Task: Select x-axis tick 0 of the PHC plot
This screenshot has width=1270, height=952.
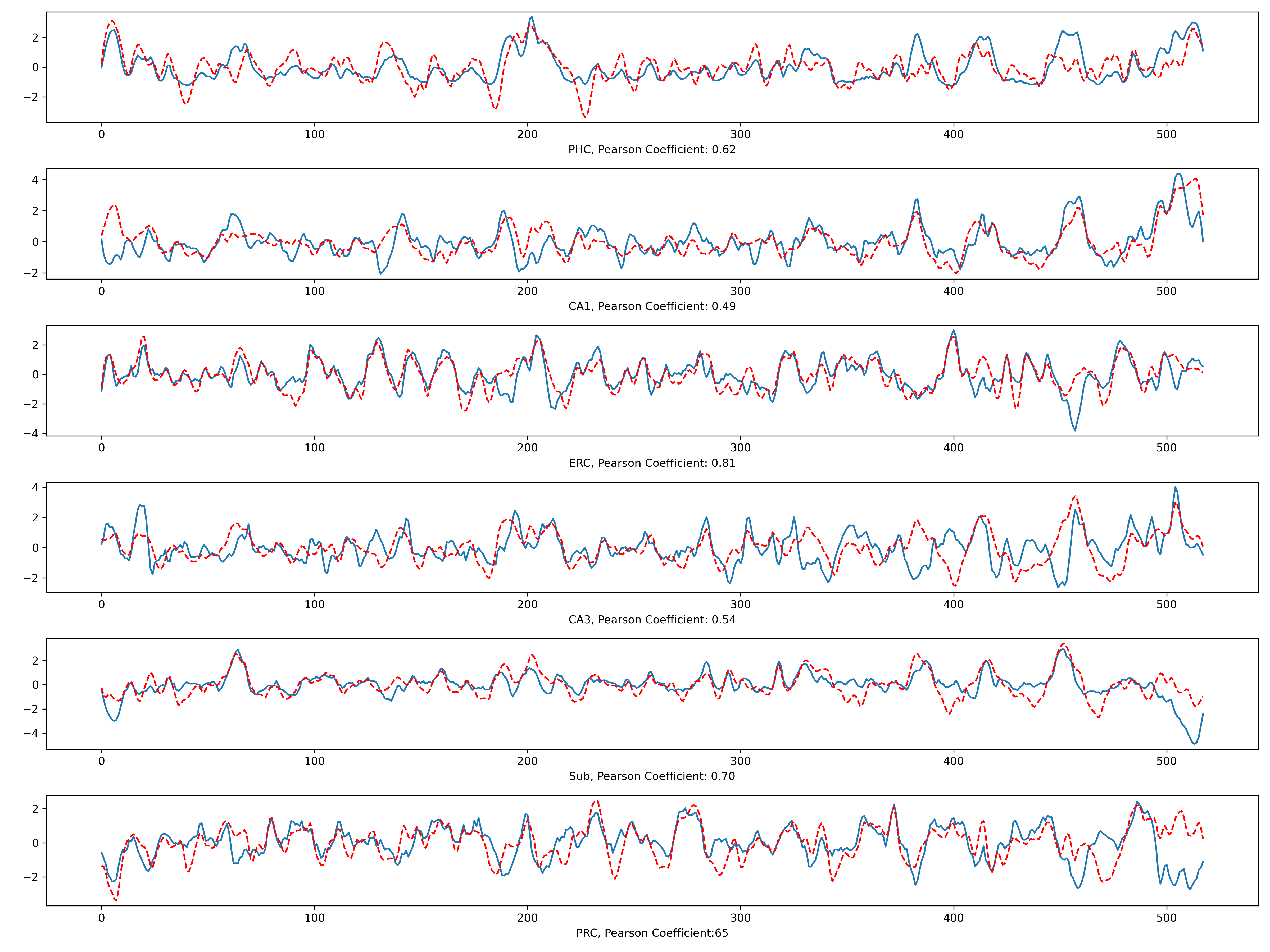Action: (102, 134)
